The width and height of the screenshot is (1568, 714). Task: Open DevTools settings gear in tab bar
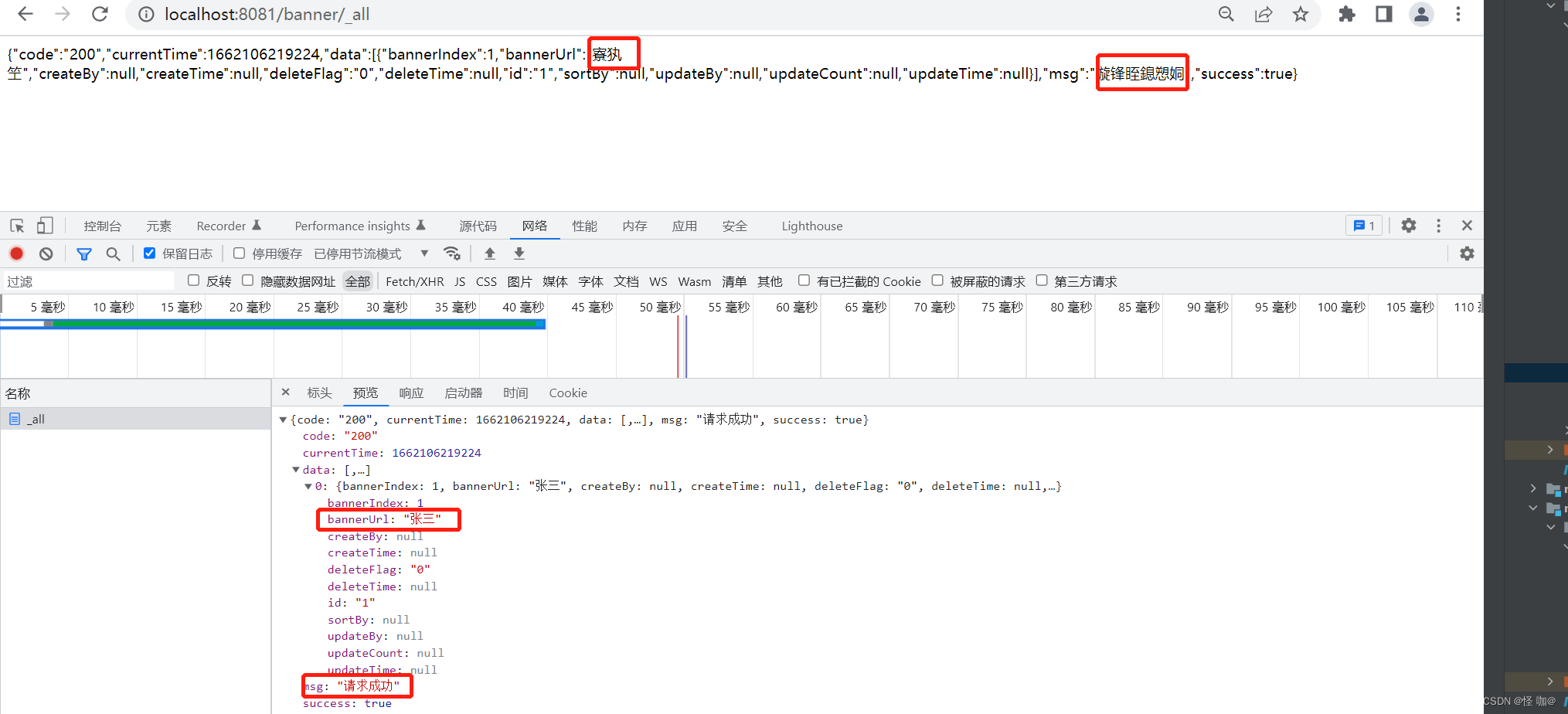point(1409,226)
